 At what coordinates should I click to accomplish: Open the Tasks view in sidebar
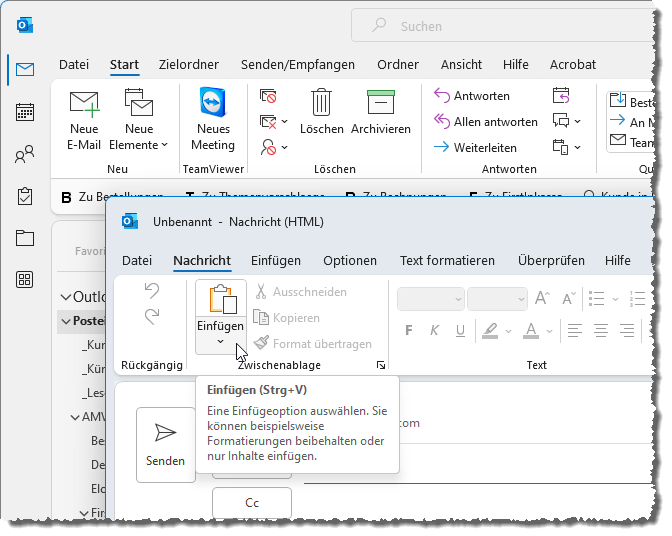(25, 196)
